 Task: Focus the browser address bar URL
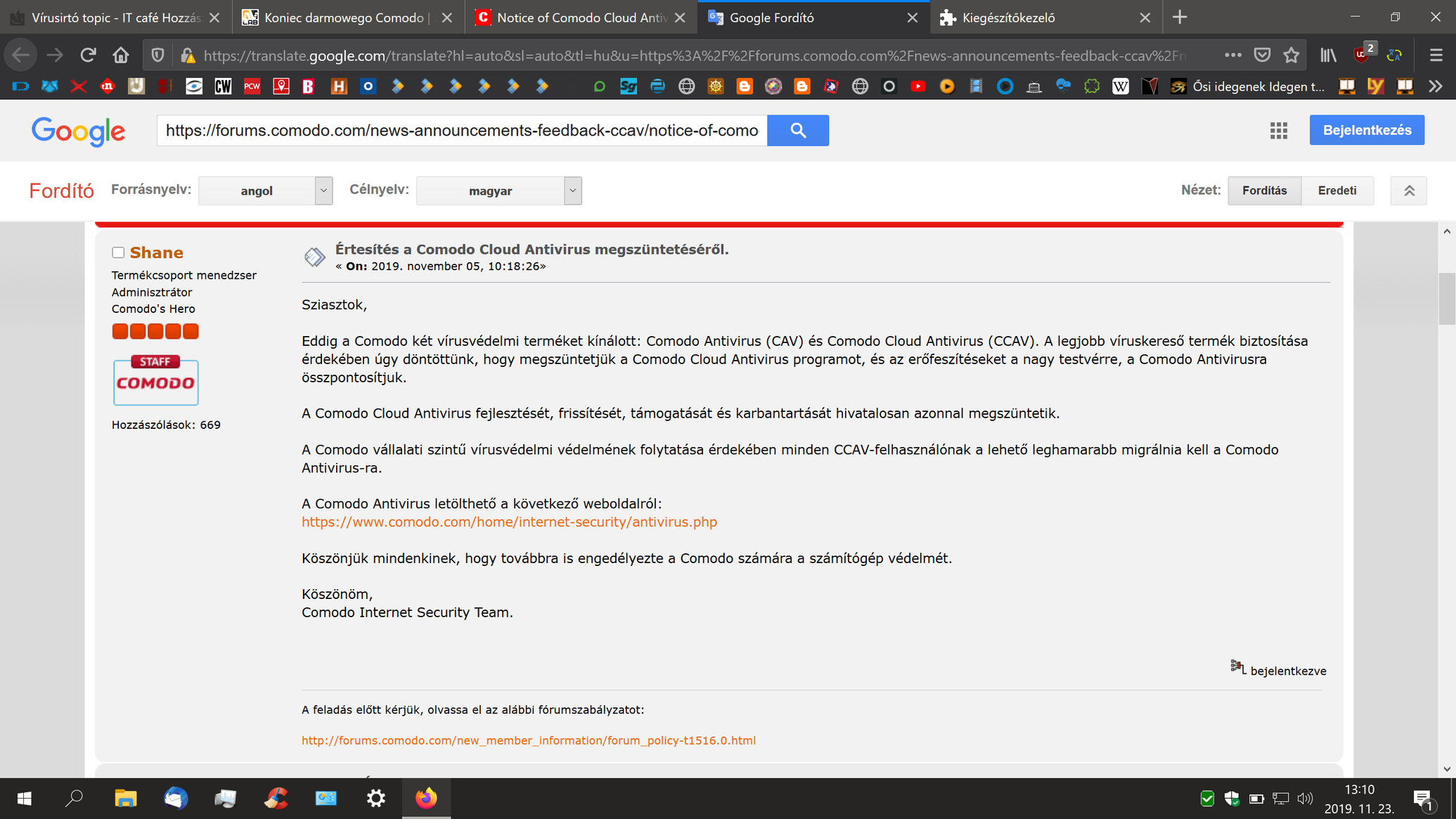(x=695, y=55)
